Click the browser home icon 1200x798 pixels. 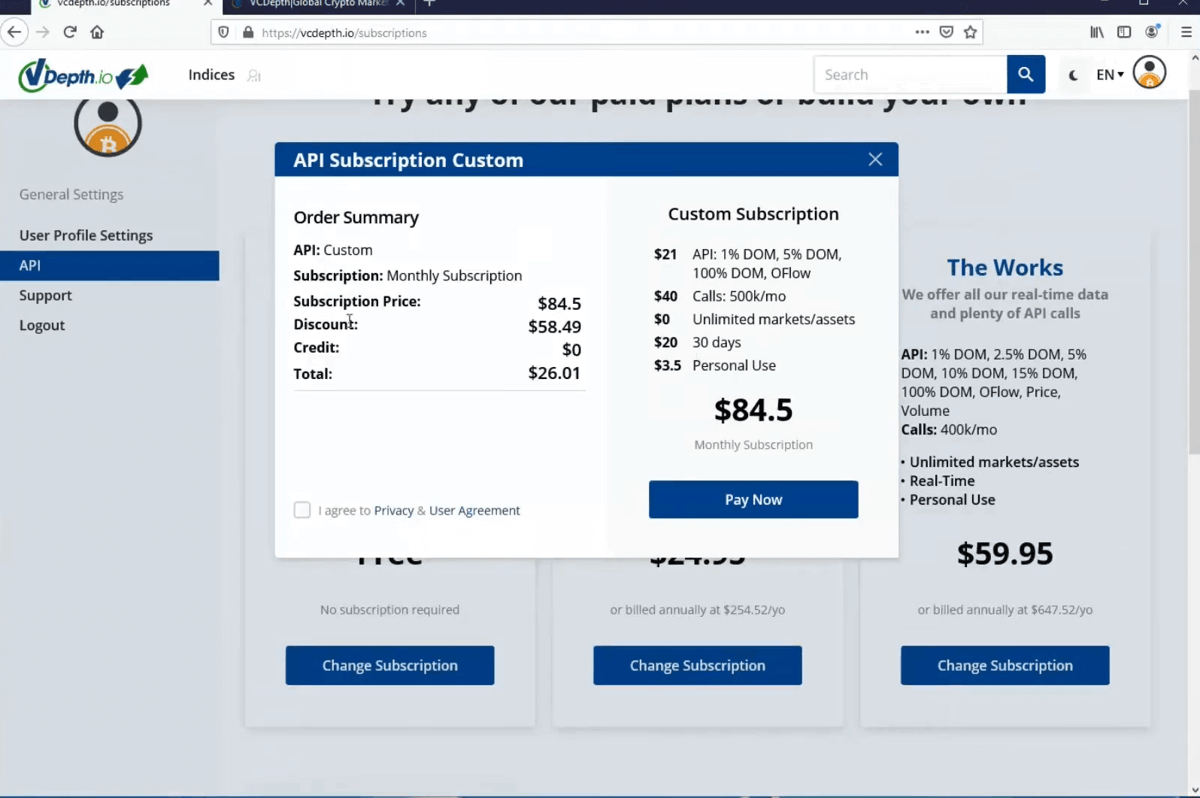[96, 32]
